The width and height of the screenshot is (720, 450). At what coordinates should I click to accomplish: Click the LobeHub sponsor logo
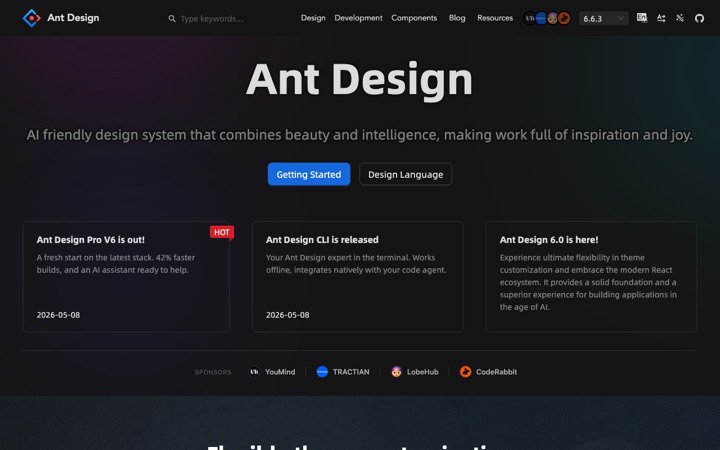click(396, 371)
